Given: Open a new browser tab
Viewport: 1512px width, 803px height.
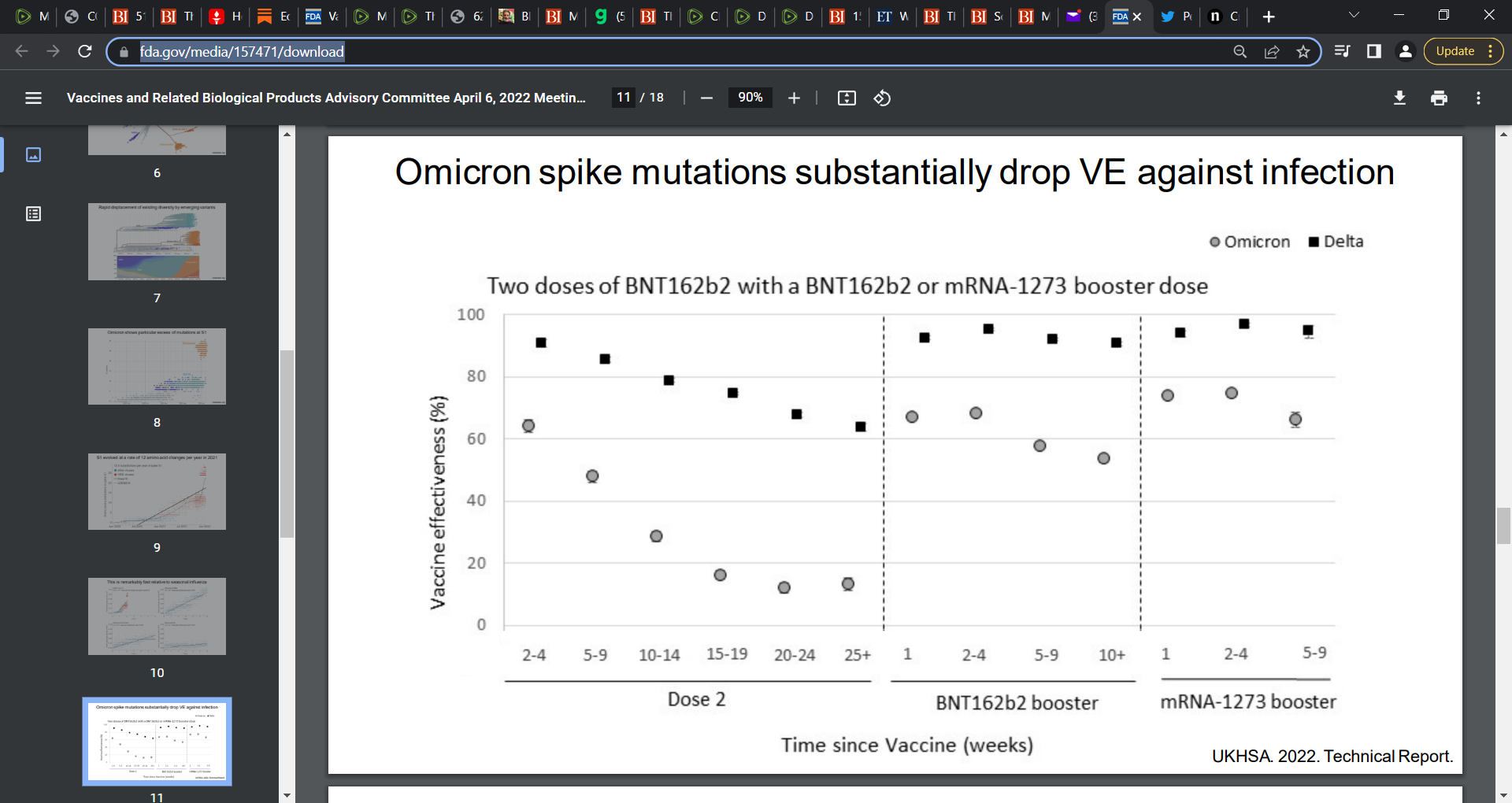Looking at the screenshot, I should (1268, 17).
